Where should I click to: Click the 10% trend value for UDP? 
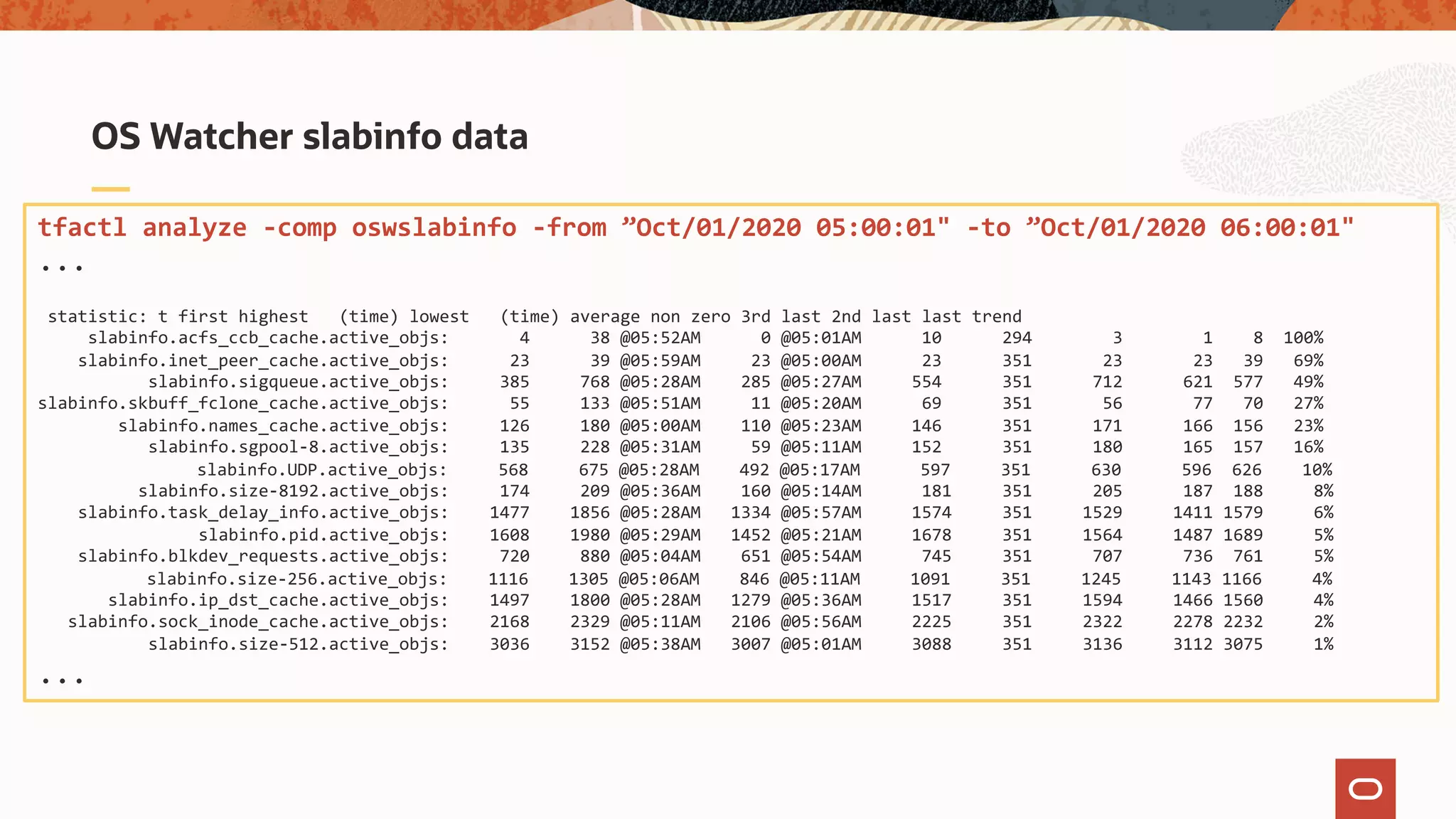[1317, 470]
